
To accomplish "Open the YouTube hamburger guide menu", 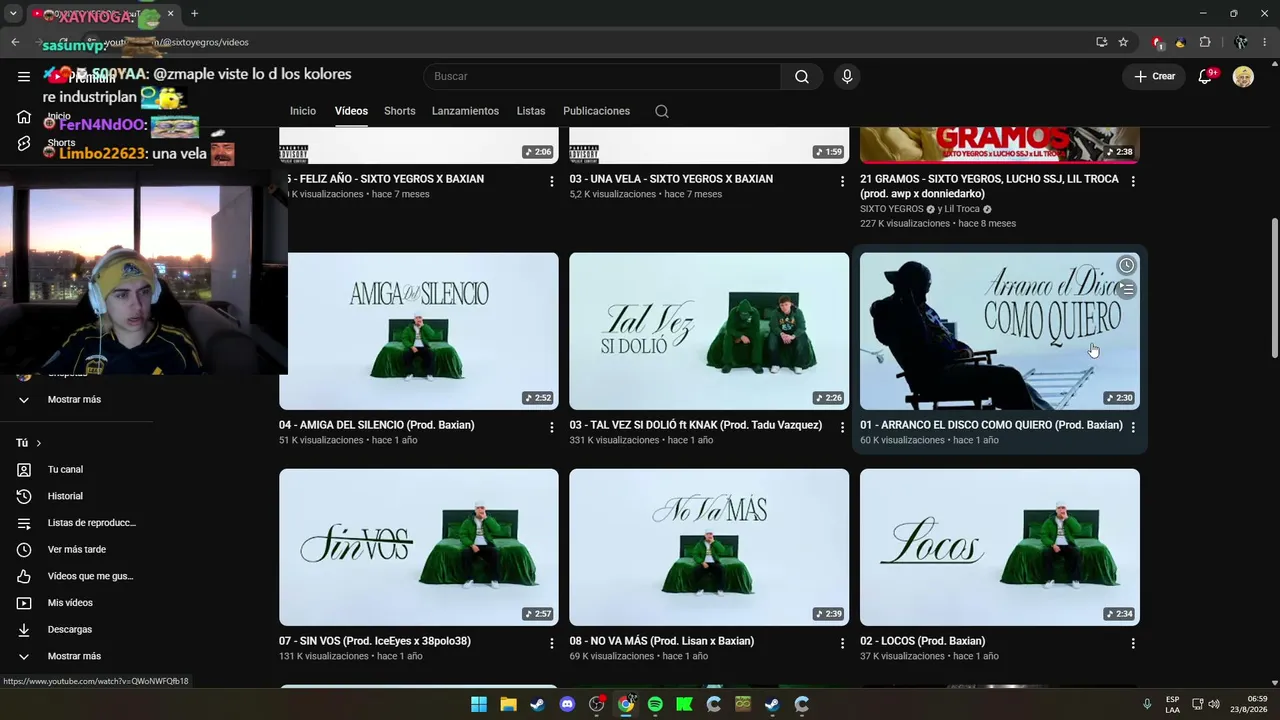I will [x=24, y=76].
